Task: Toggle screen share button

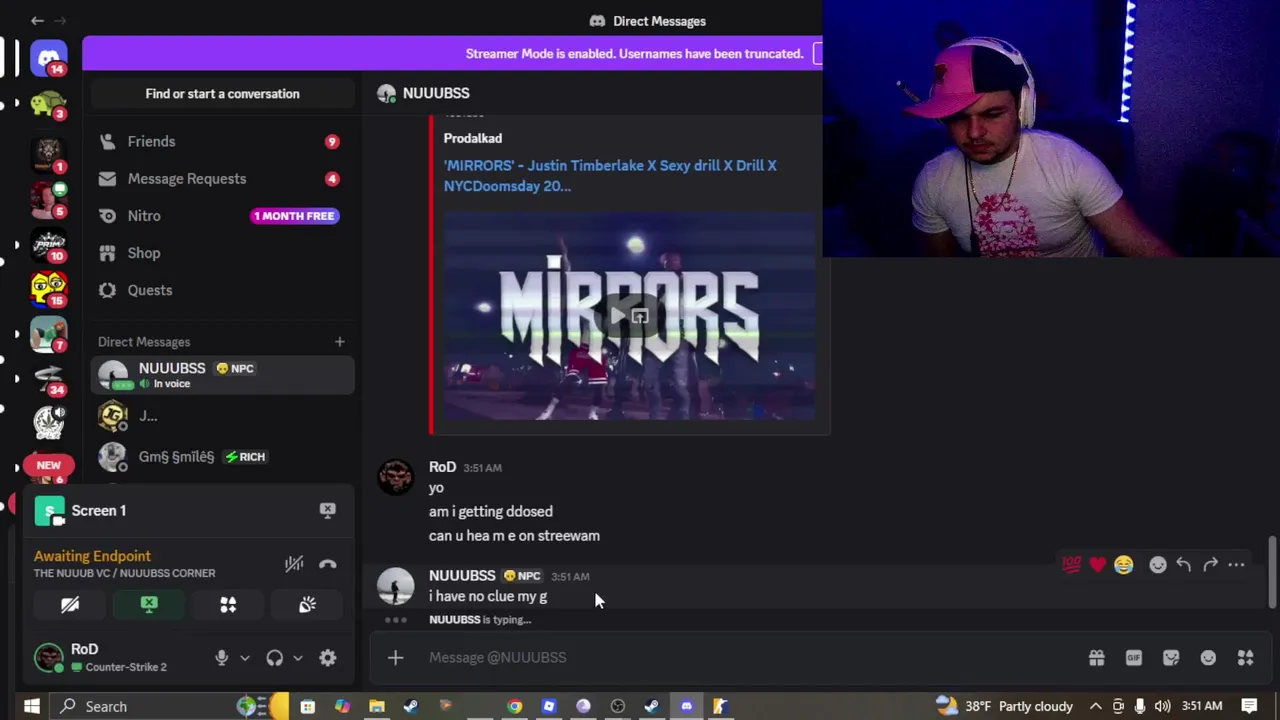Action: pos(149,604)
